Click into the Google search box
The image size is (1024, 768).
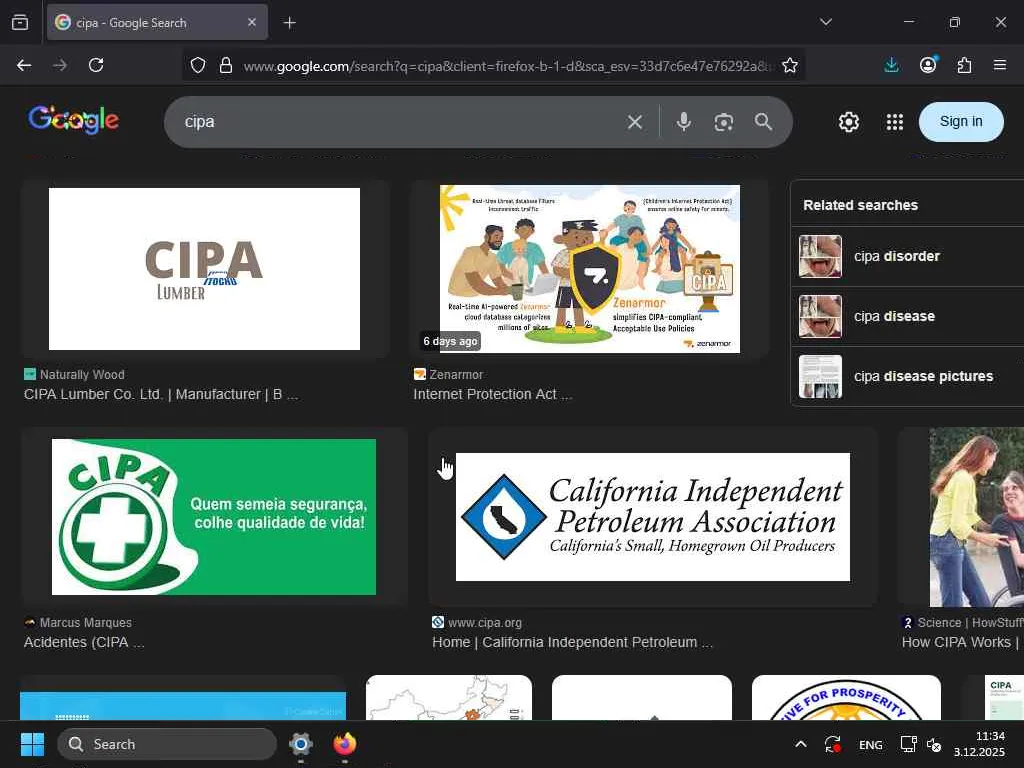pos(398,122)
